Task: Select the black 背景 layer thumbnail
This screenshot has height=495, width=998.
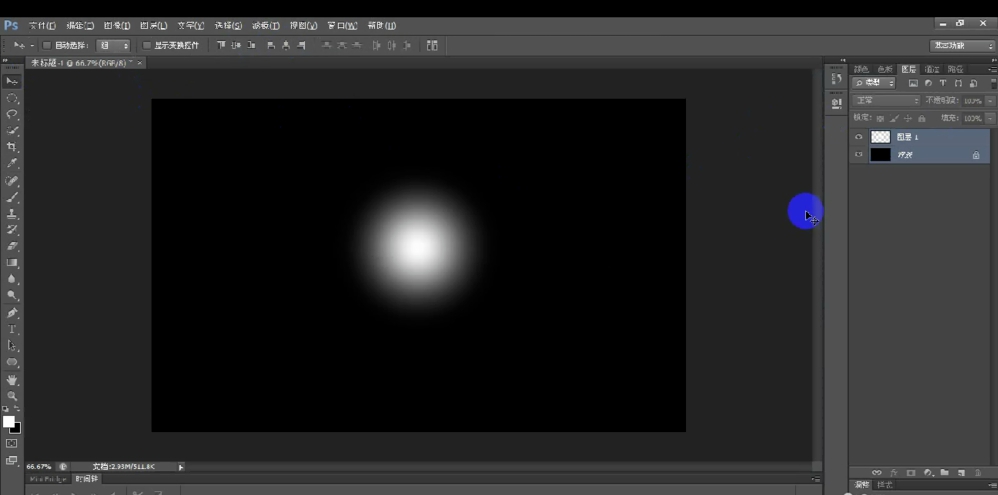Action: 880,155
